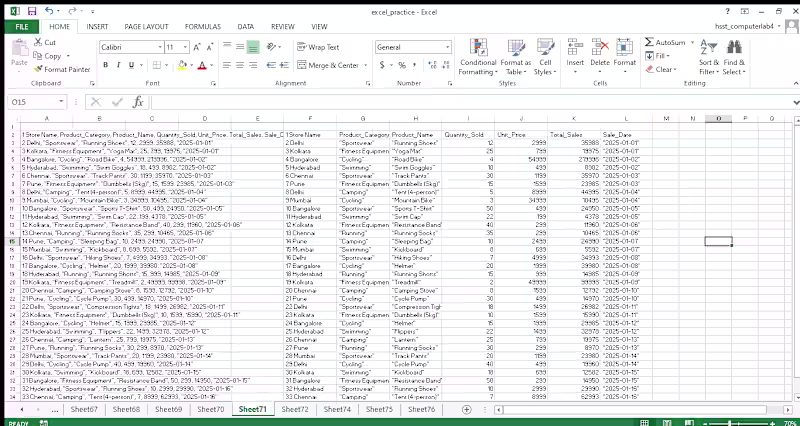Switch to the FORMULAS ribbon tab
This screenshot has width=800, height=426.
(203, 27)
